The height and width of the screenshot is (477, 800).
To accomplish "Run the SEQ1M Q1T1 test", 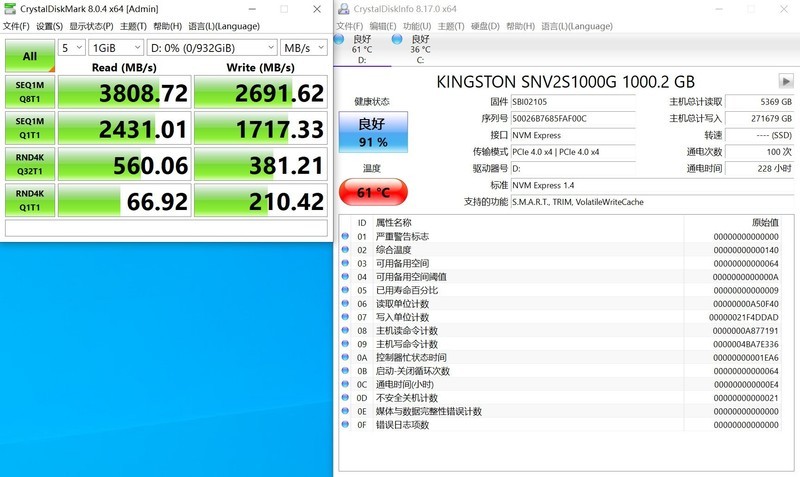I will [30, 128].
